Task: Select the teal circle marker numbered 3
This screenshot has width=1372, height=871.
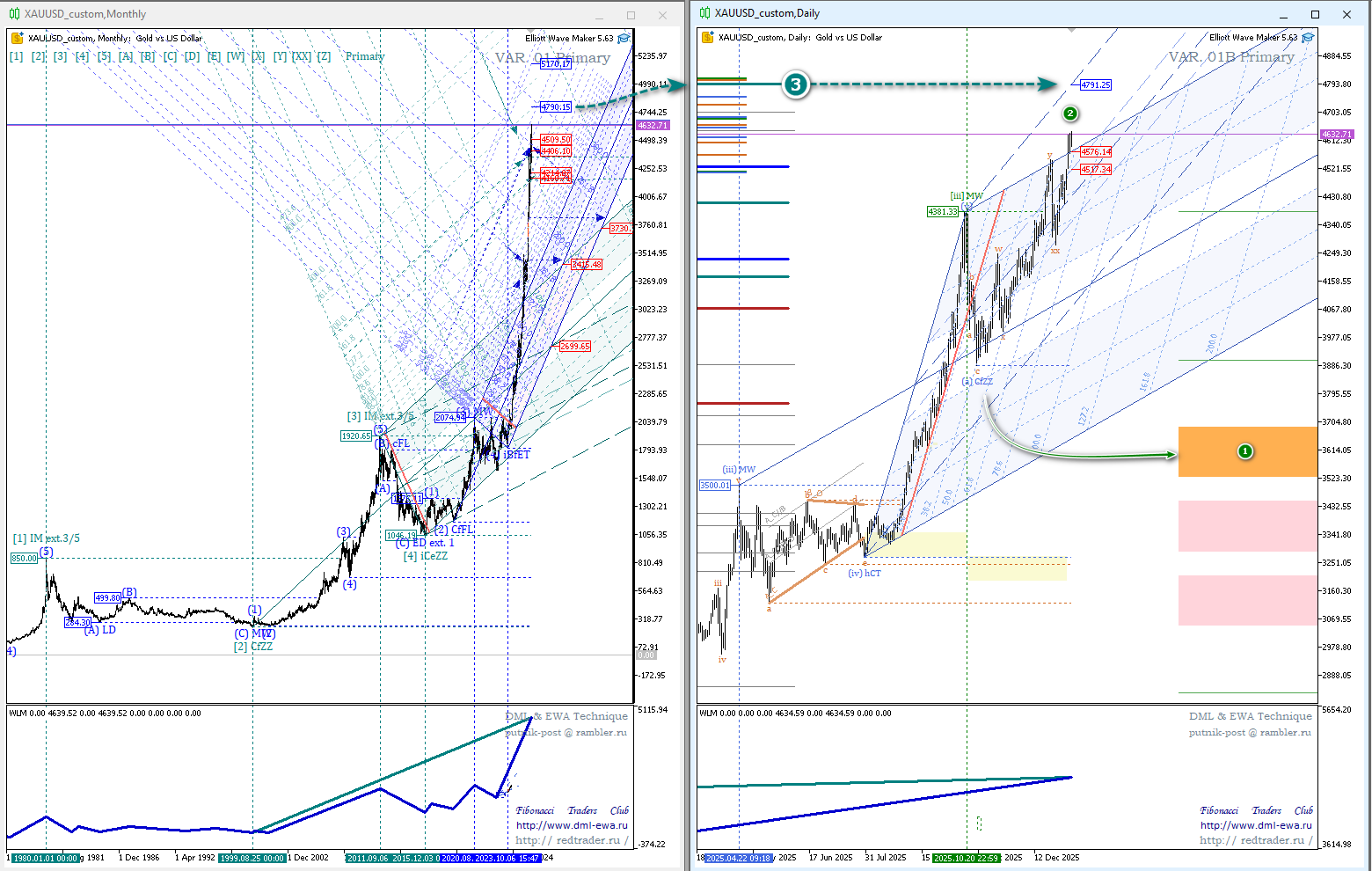Action: tap(796, 84)
